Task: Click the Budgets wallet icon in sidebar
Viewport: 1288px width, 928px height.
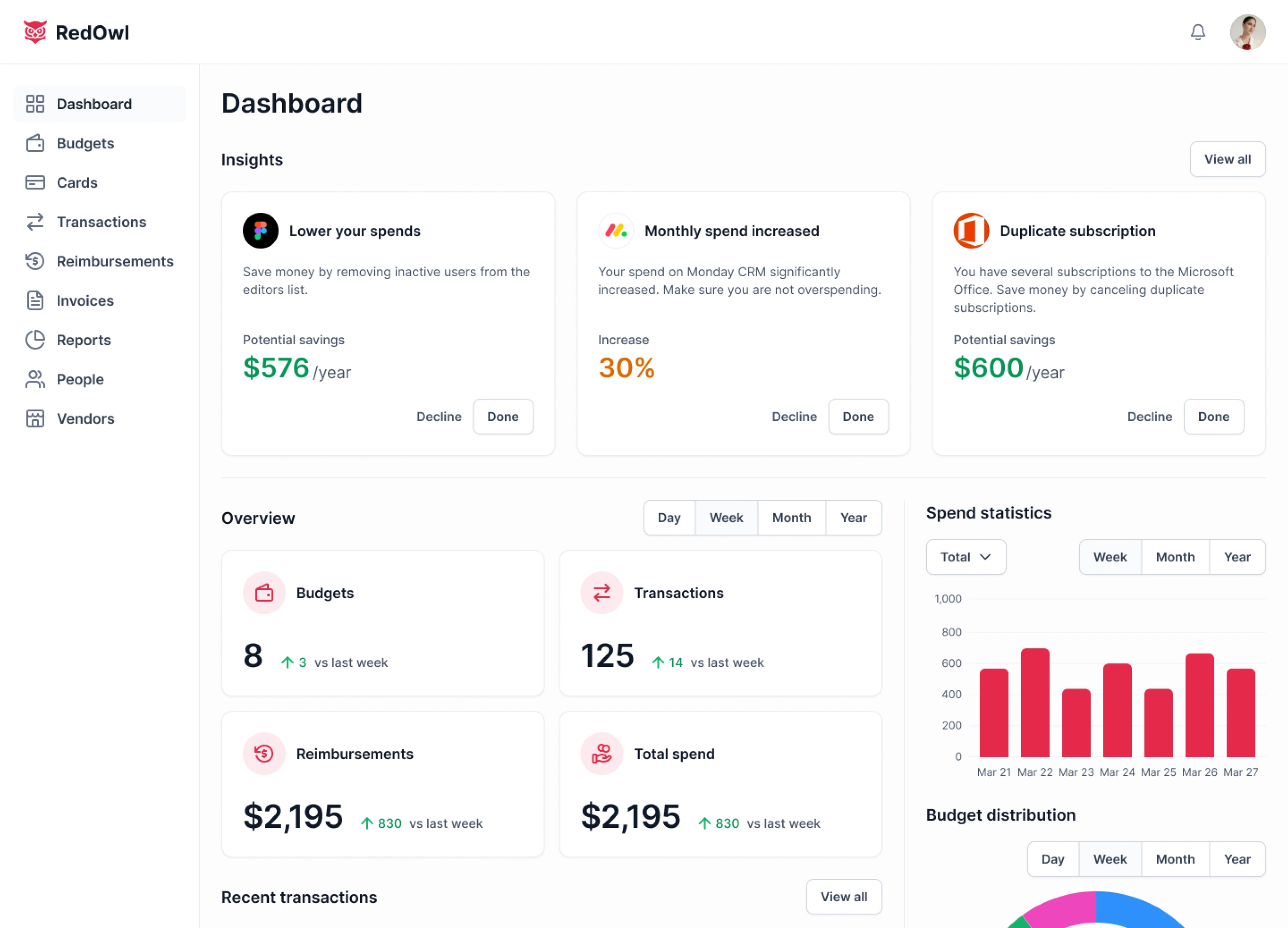Action: pyautogui.click(x=35, y=143)
